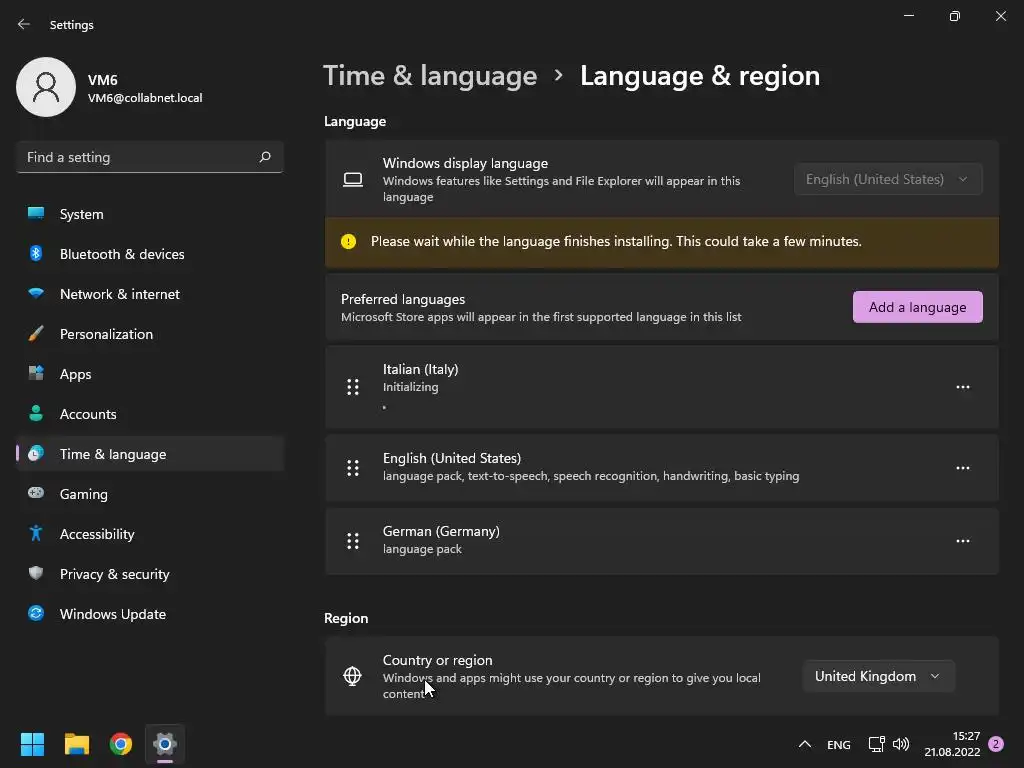Image resolution: width=1024 pixels, height=768 pixels.
Task: Select the German (Germany) language row
Action: click(x=662, y=541)
